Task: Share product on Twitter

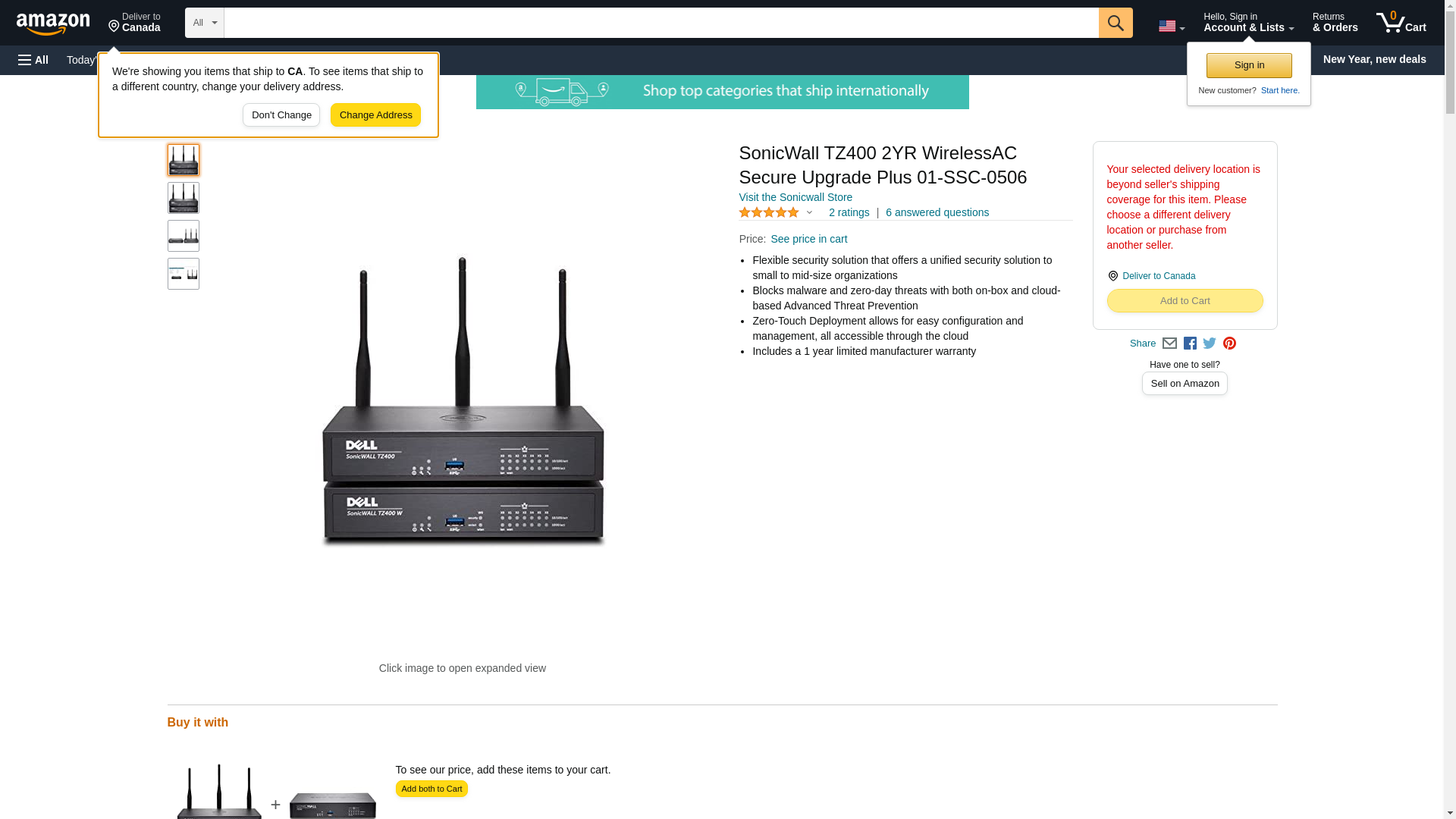Action: (1210, 344)
